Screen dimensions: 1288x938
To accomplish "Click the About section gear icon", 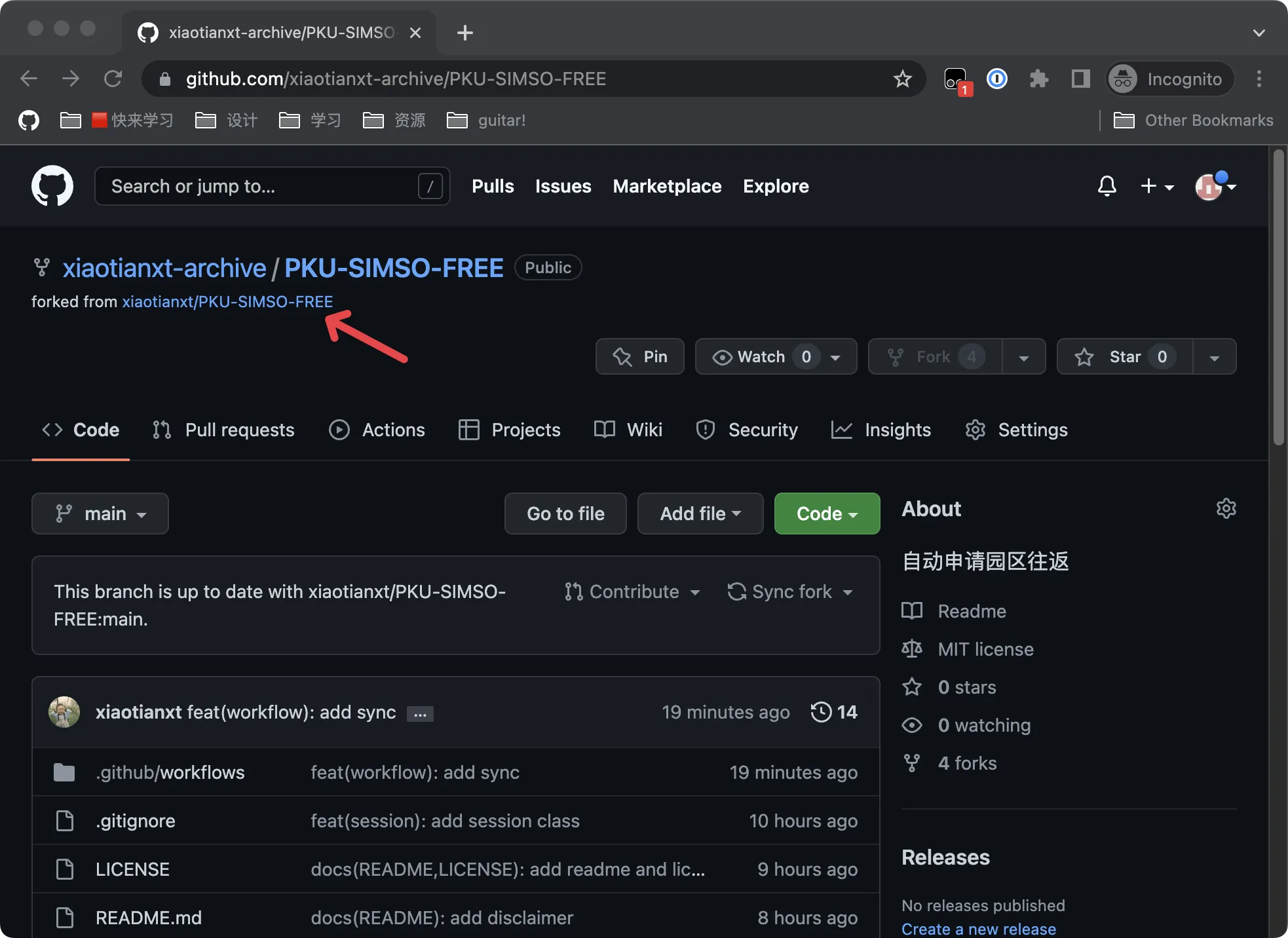I will 1226,509.
